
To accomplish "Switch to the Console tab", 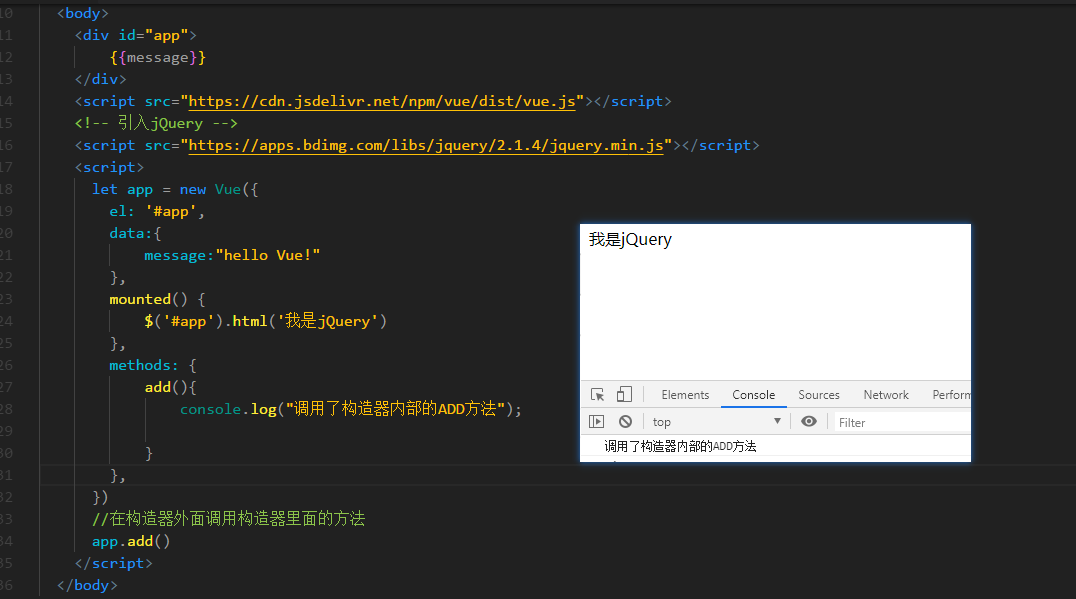I will [x=753, y=395].
